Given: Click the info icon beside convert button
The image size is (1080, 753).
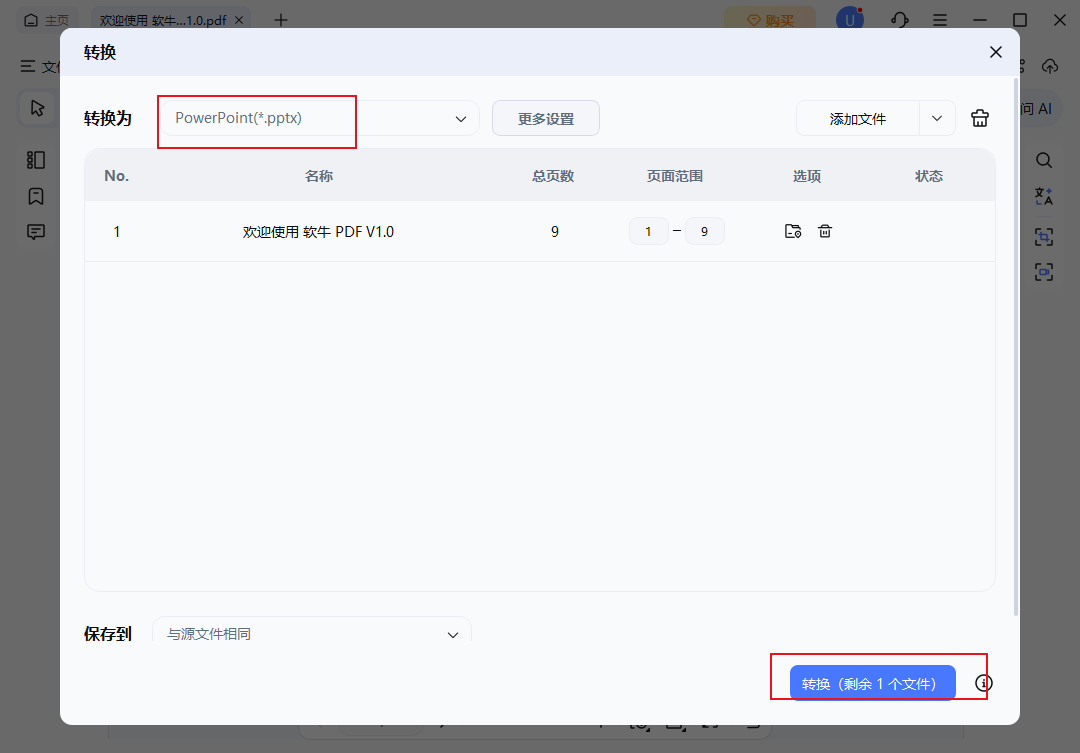Looking at the screenshot, I should [x=984, y=683].
